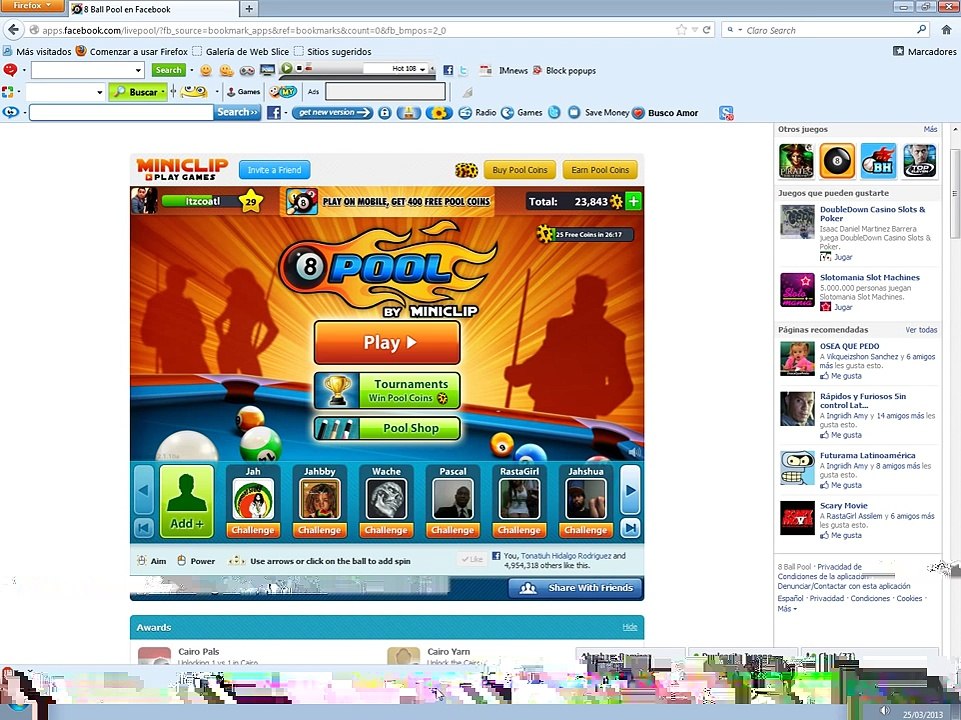
Task: Click the green Add + friend tile
Action: tap(187, 501)
